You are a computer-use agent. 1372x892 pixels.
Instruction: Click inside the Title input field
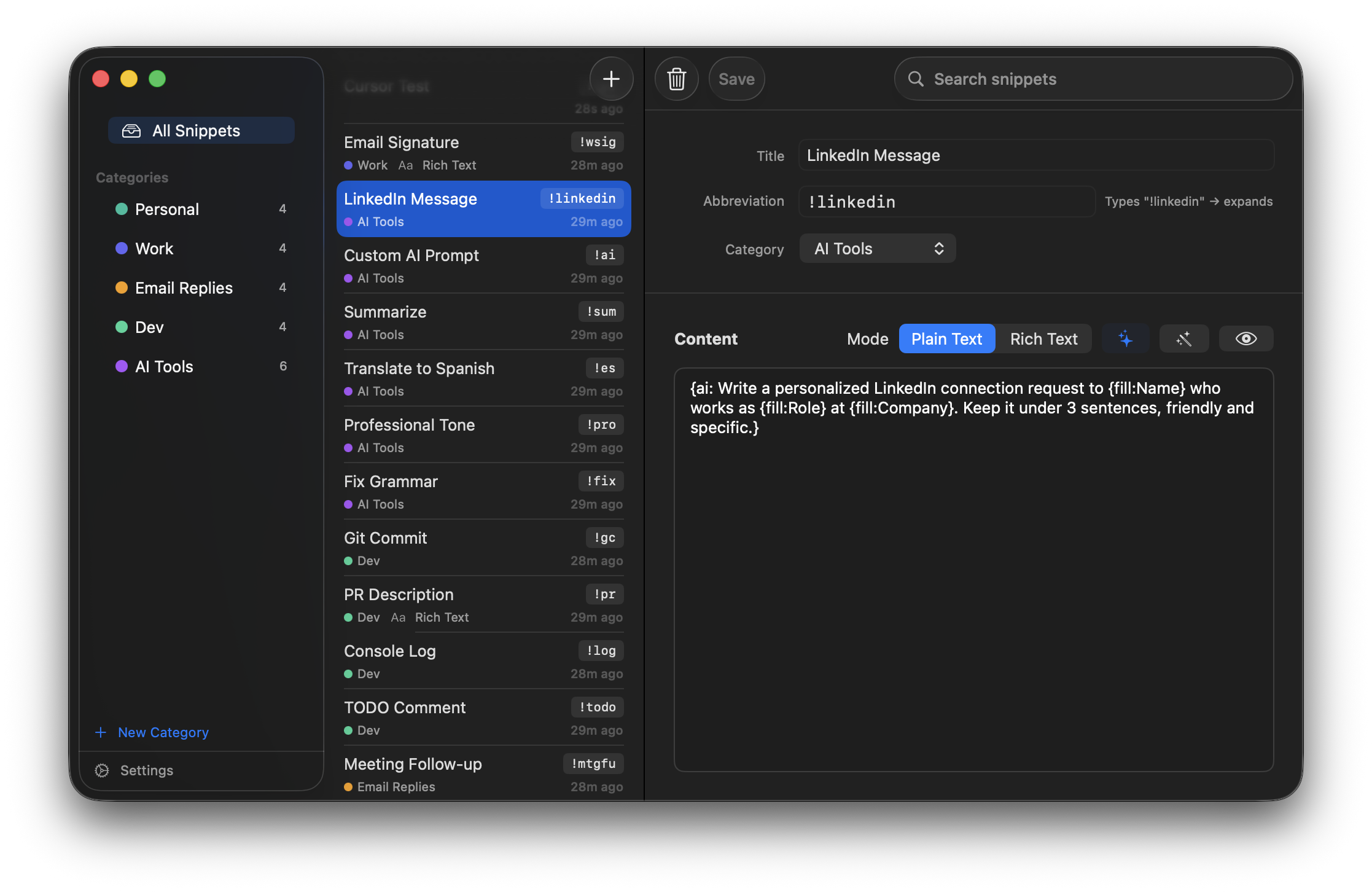coord(1036,155)
